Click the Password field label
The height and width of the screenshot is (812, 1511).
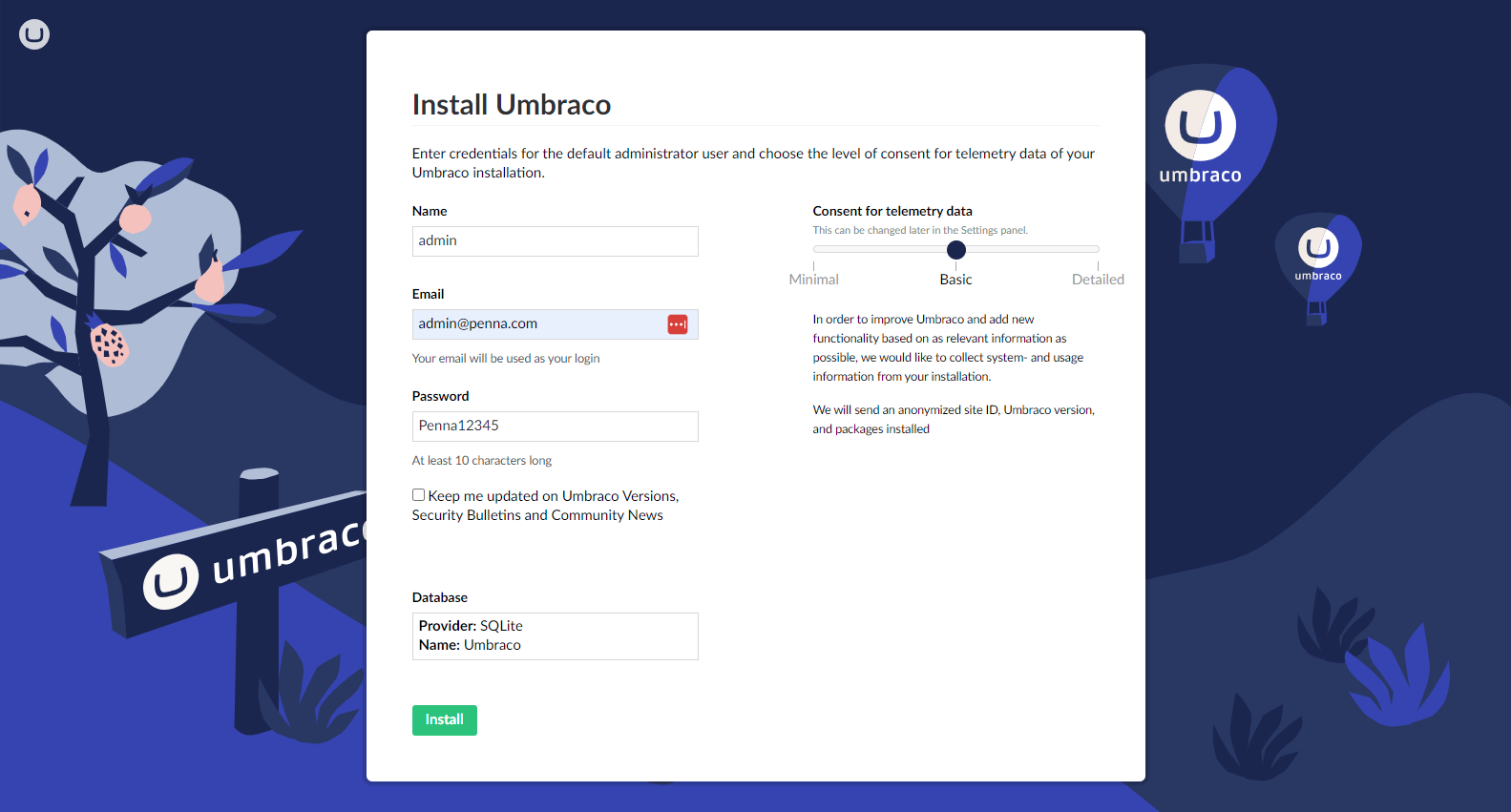440,396
